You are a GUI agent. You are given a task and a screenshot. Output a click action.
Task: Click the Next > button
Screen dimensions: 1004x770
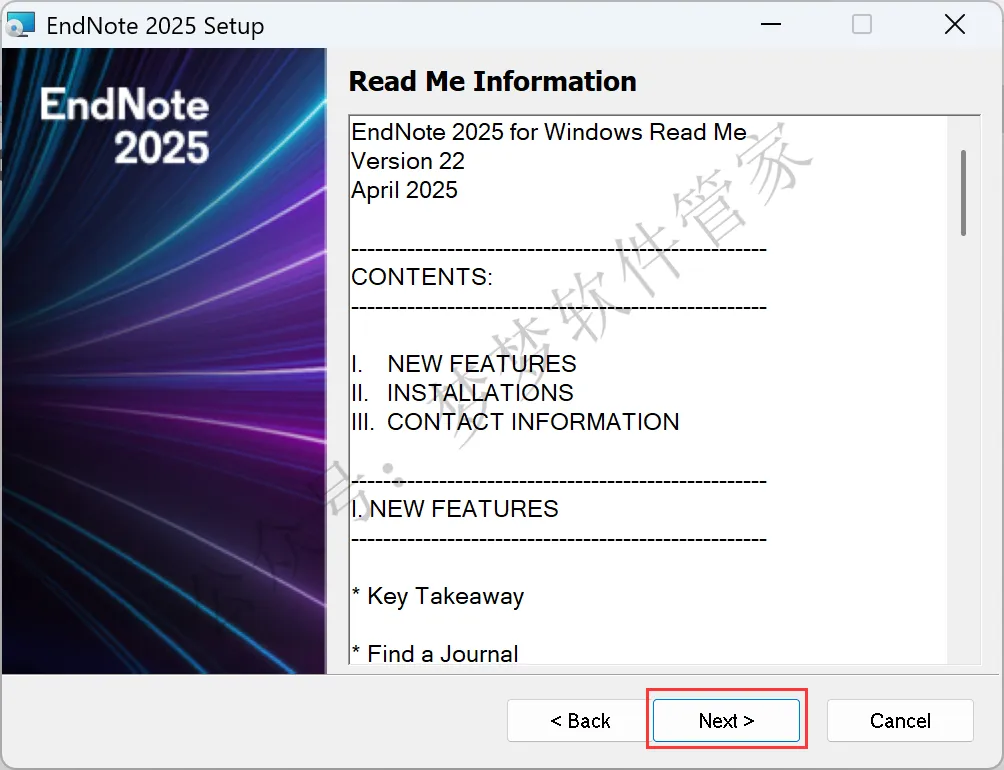726,721
